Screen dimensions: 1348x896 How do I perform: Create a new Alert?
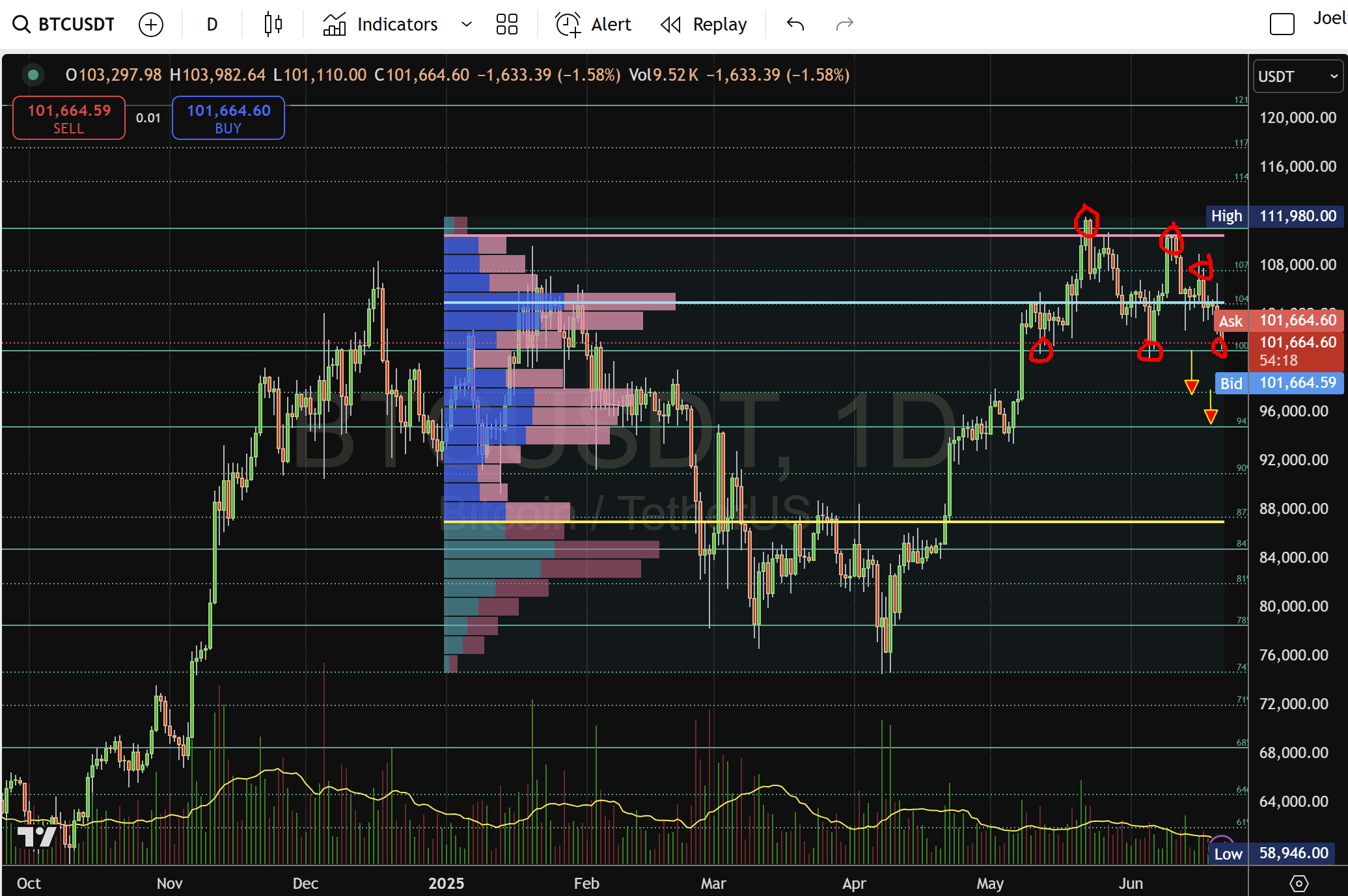tap(593, 25)
